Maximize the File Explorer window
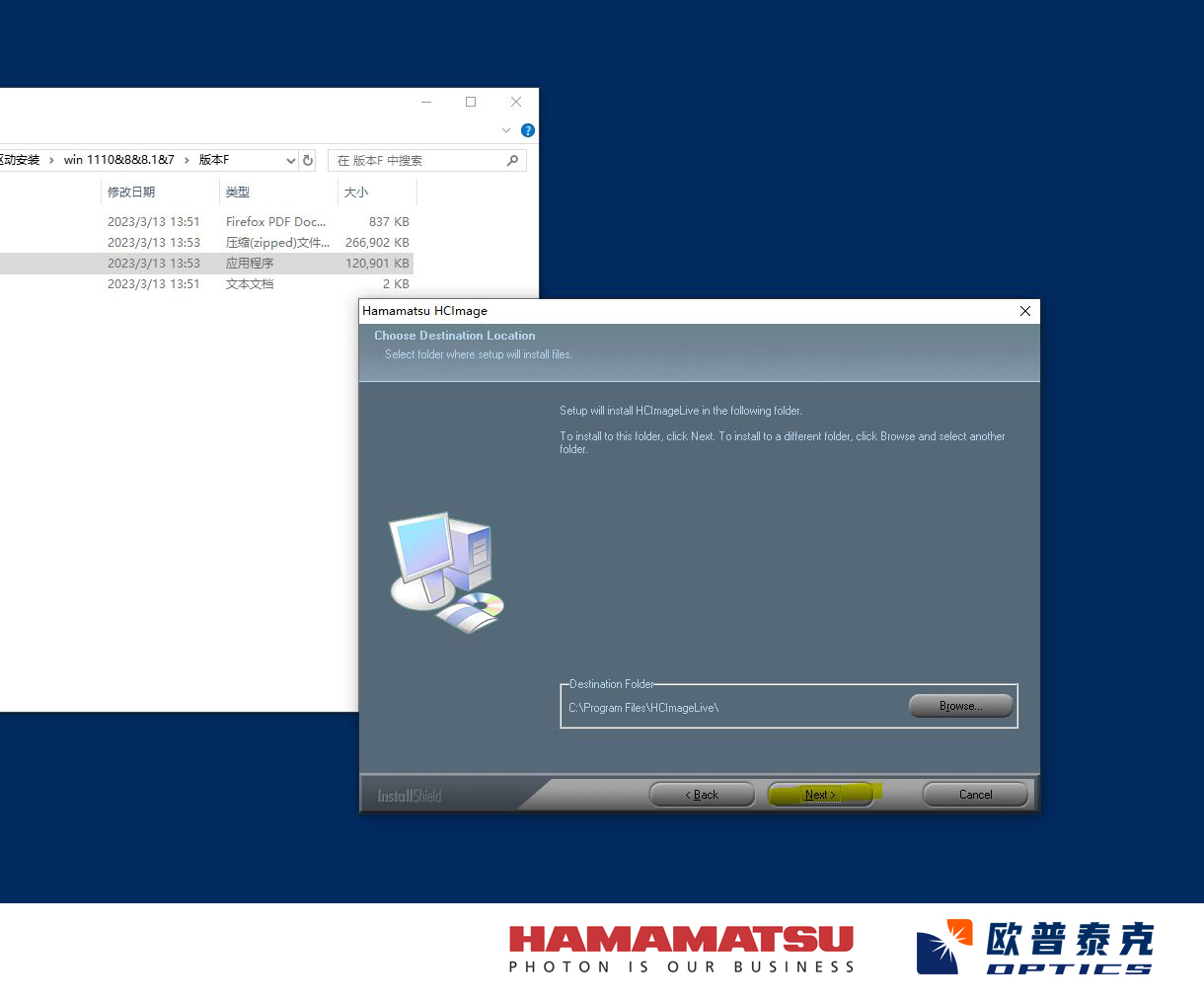 point(471,102)
